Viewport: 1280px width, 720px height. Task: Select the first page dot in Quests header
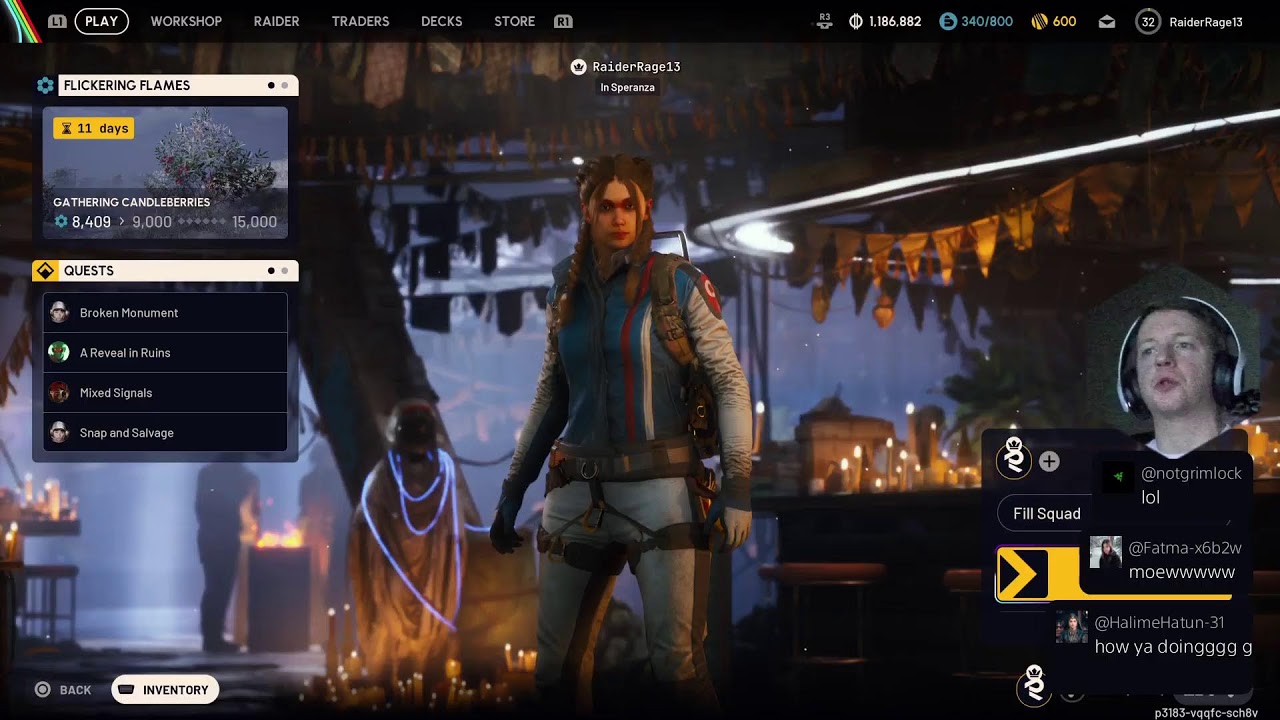pyautogui.click(x=271, y=271)
